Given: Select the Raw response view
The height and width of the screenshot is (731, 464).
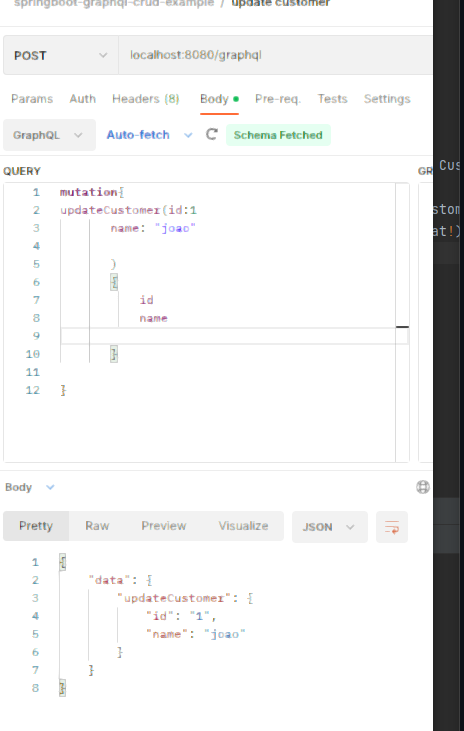Looking at the screenshot, I should pyautogui.click(x=97, y=526).
